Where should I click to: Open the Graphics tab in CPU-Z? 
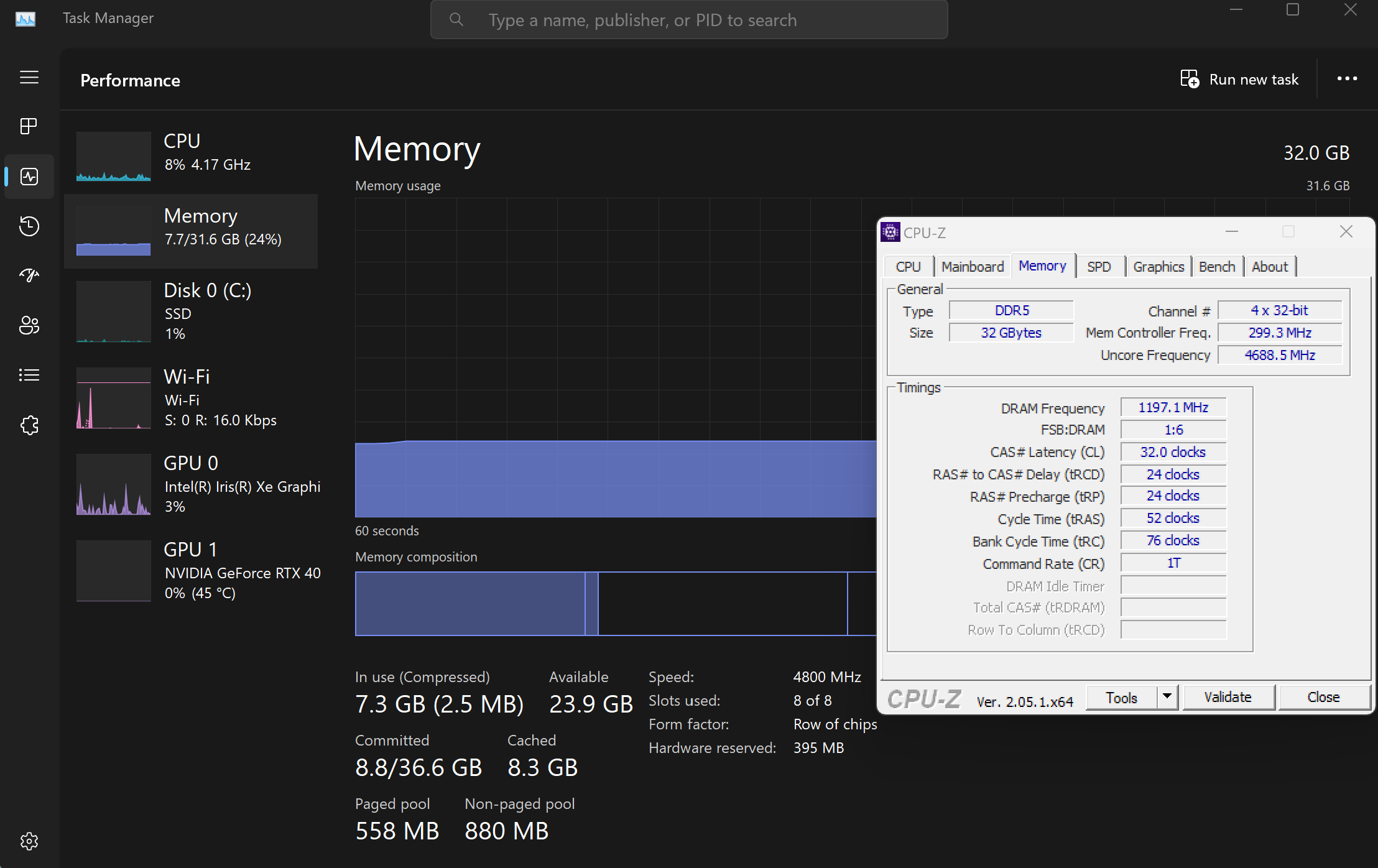click(x=1158, y=267)
